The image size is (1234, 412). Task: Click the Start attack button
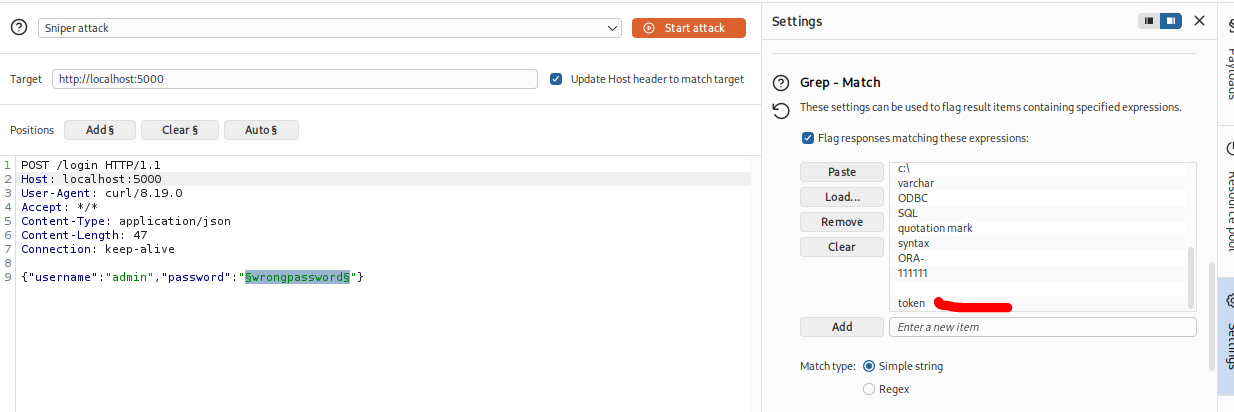(x=688, y=28)
